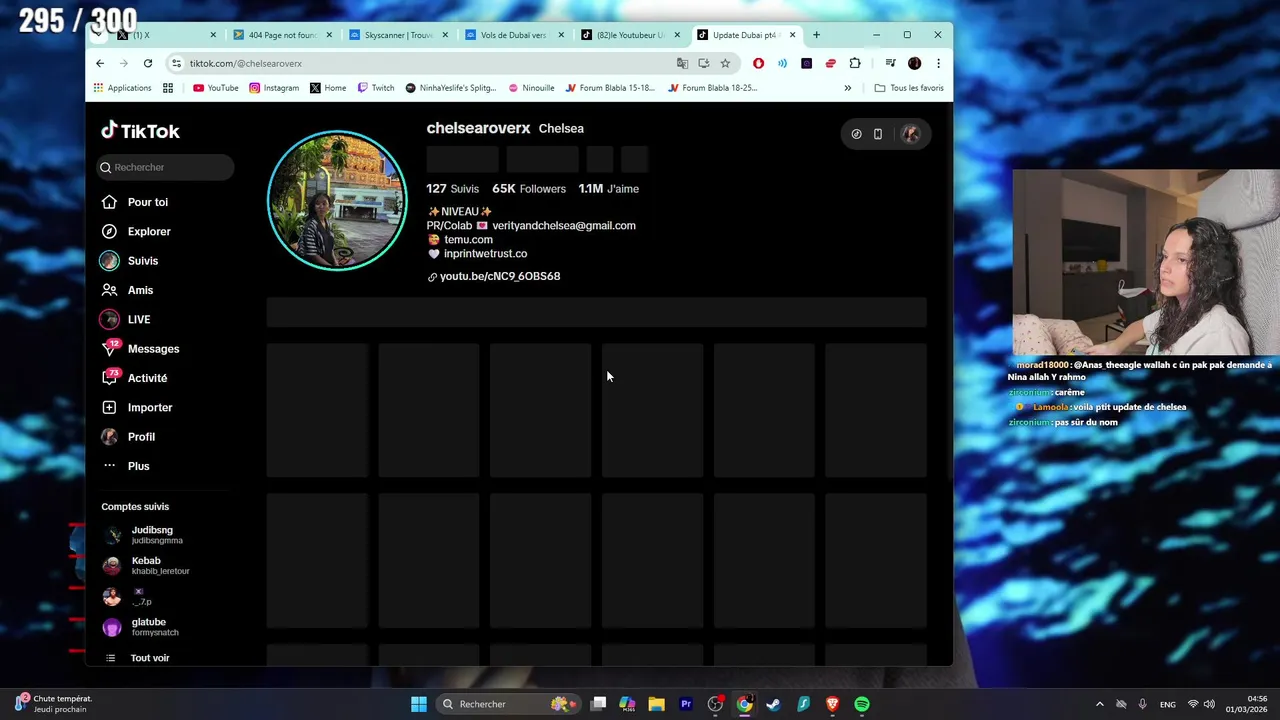
Task: Open Applications bookmarks shortcut
Action: click(x=122, y=88)
